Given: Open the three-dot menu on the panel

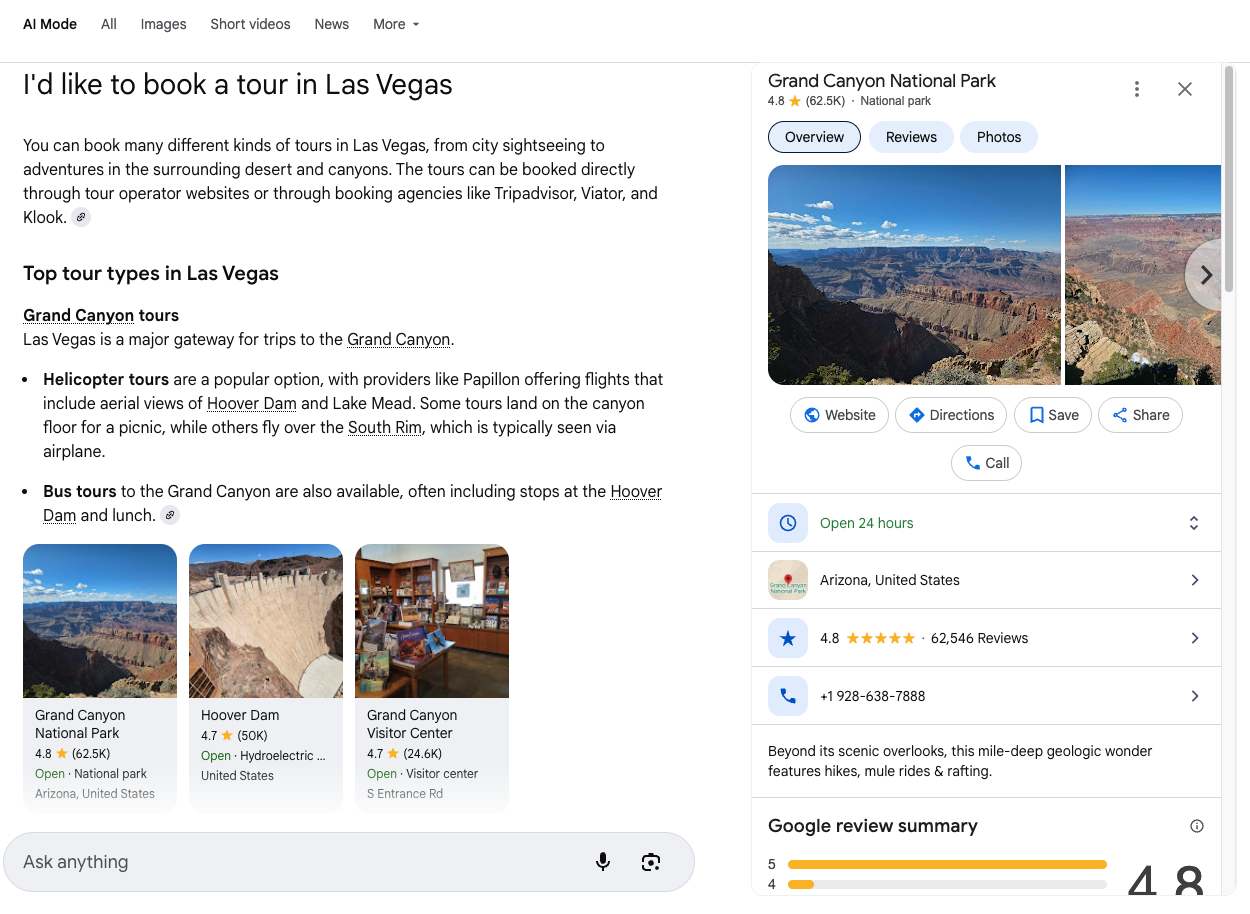Looking at the screenshot, I should (1137, 88).
